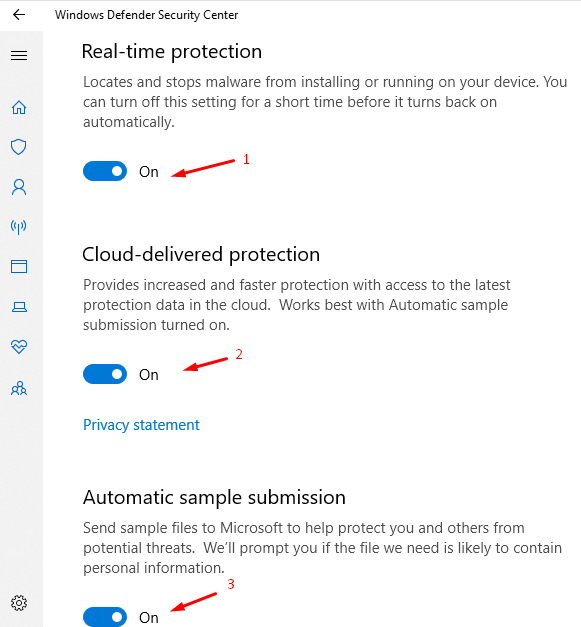Go back with the arrow icon

tap(19, 15)
